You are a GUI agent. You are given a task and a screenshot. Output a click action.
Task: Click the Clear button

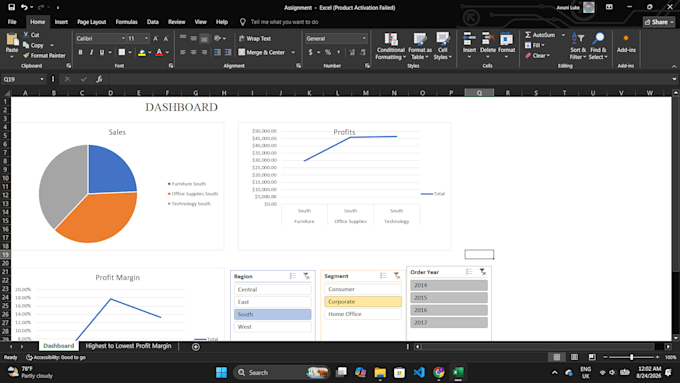point(538,56)
